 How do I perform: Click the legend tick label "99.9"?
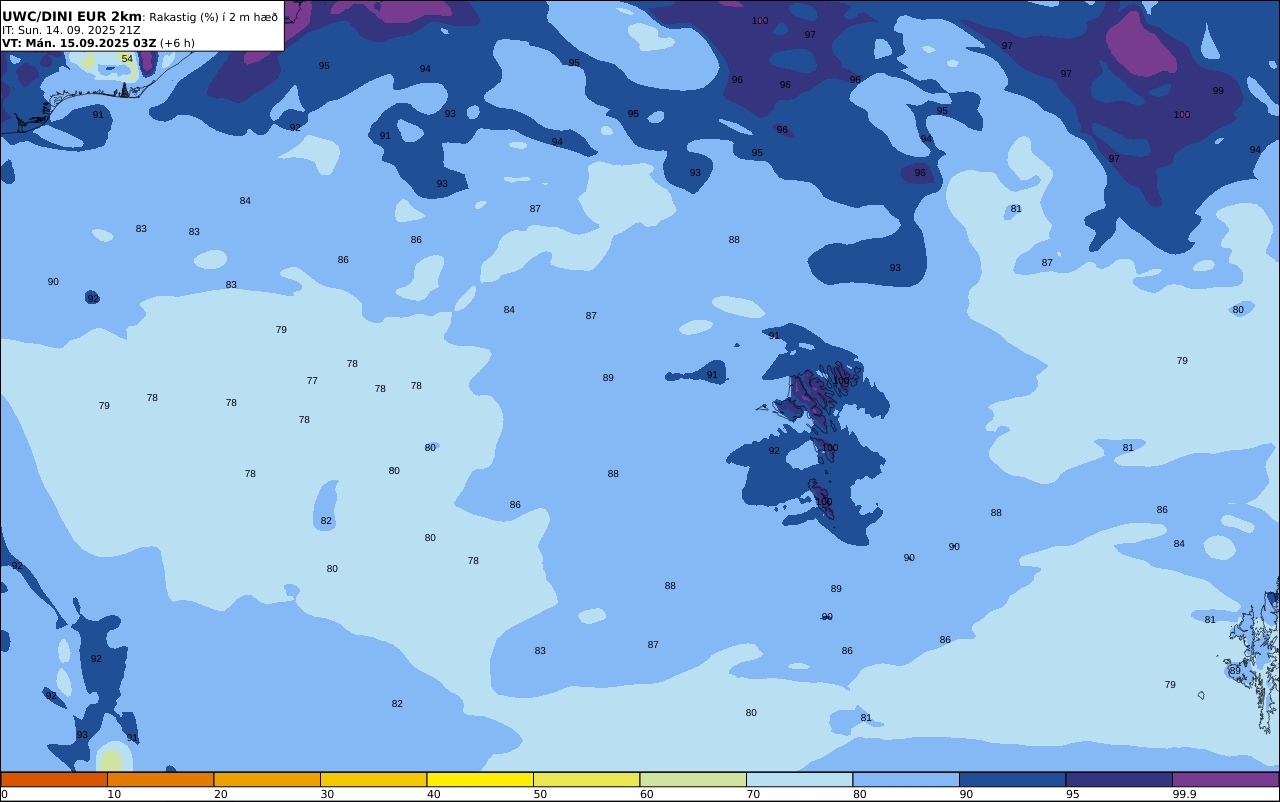[x=1185, y=794]
